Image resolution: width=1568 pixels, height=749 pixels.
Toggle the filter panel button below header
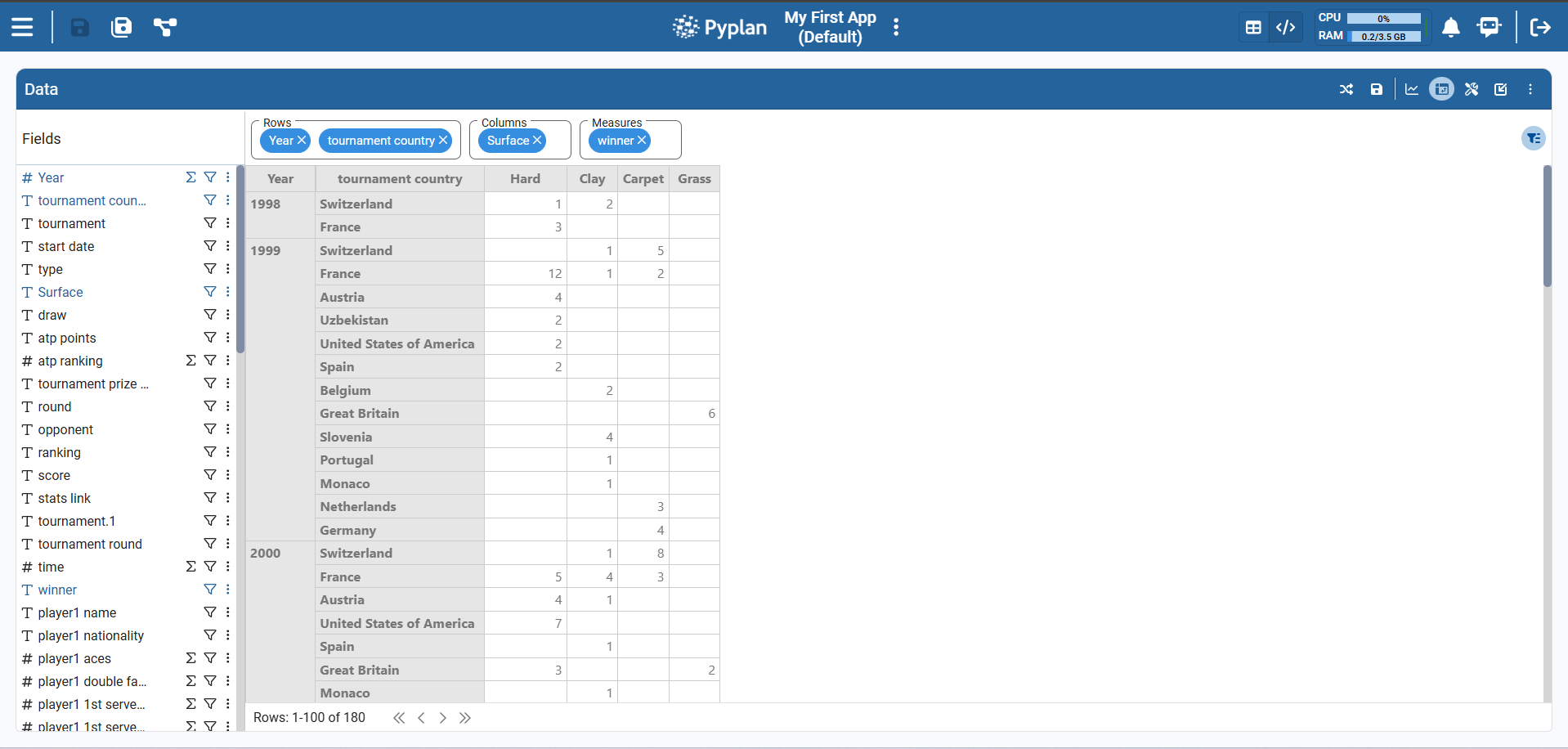click(x=1533, y=138)
